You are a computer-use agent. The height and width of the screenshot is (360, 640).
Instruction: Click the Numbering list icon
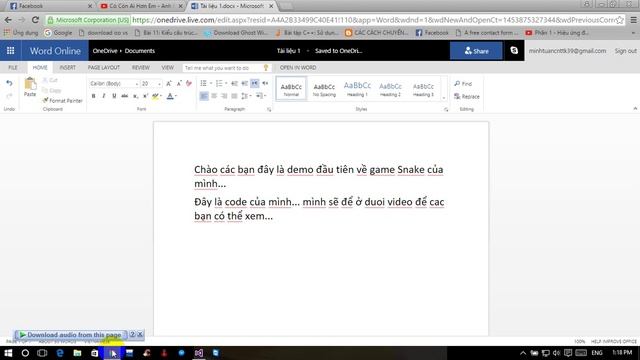click(219, 83)
